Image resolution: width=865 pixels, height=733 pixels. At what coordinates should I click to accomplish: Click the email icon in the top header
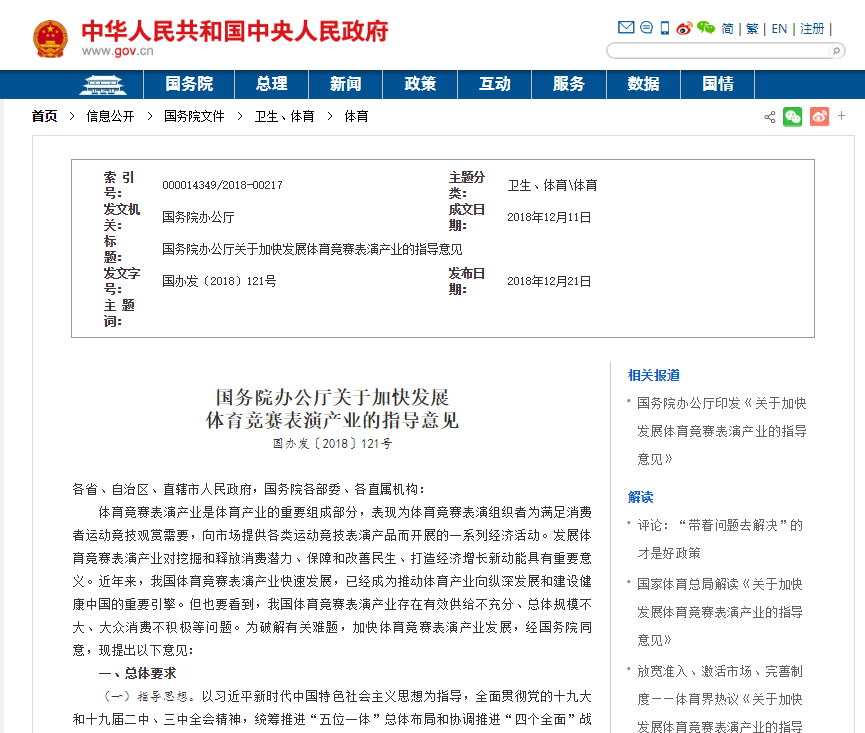(x=625, y=27)
